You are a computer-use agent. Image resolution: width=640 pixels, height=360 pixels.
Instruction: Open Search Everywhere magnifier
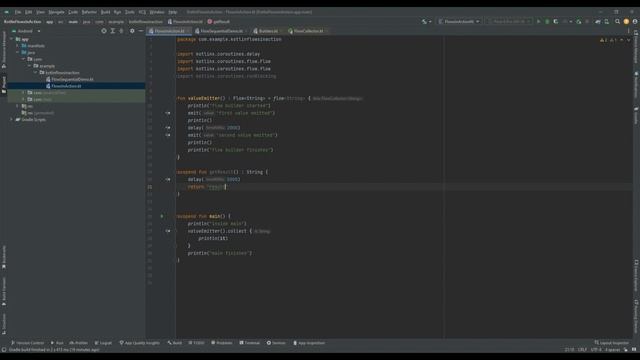(618, 22)
